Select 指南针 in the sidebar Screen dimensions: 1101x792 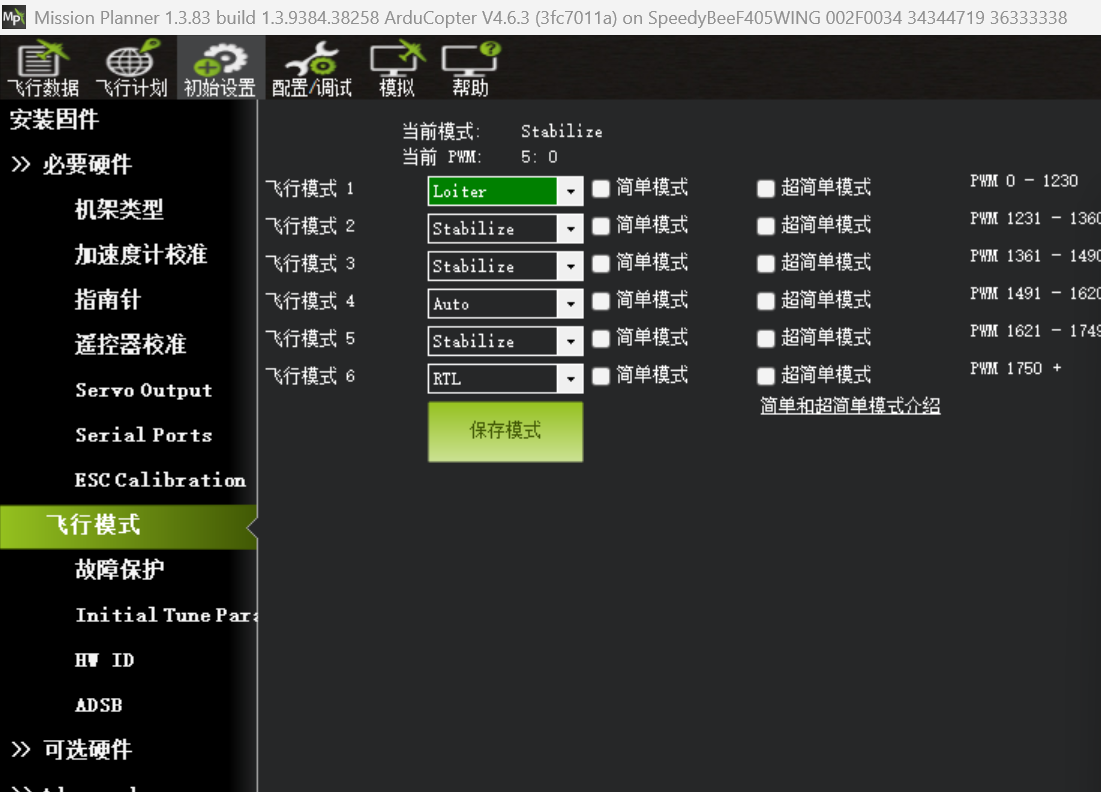click(x=107, y=299)
